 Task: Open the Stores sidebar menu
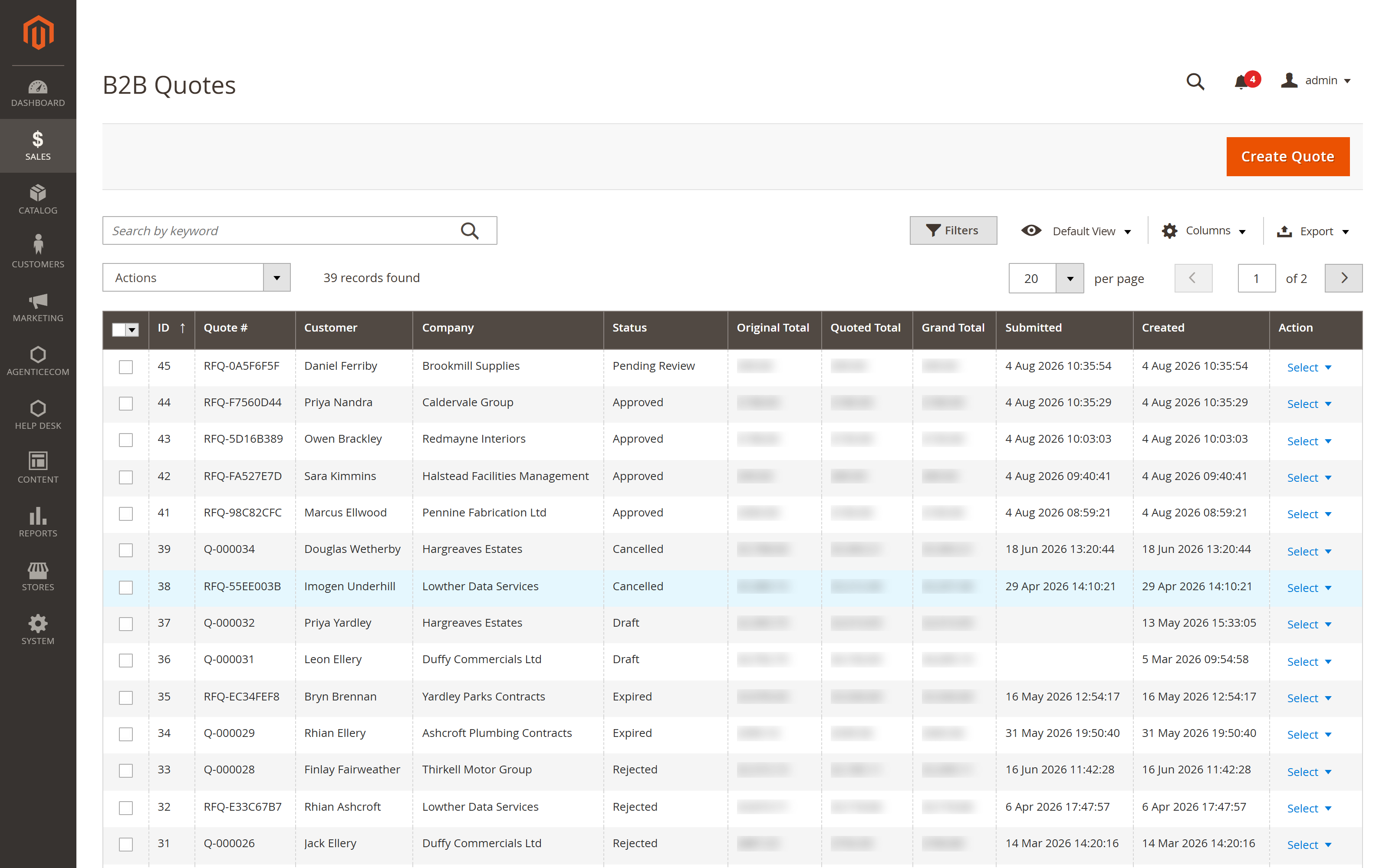click(38, 576)
